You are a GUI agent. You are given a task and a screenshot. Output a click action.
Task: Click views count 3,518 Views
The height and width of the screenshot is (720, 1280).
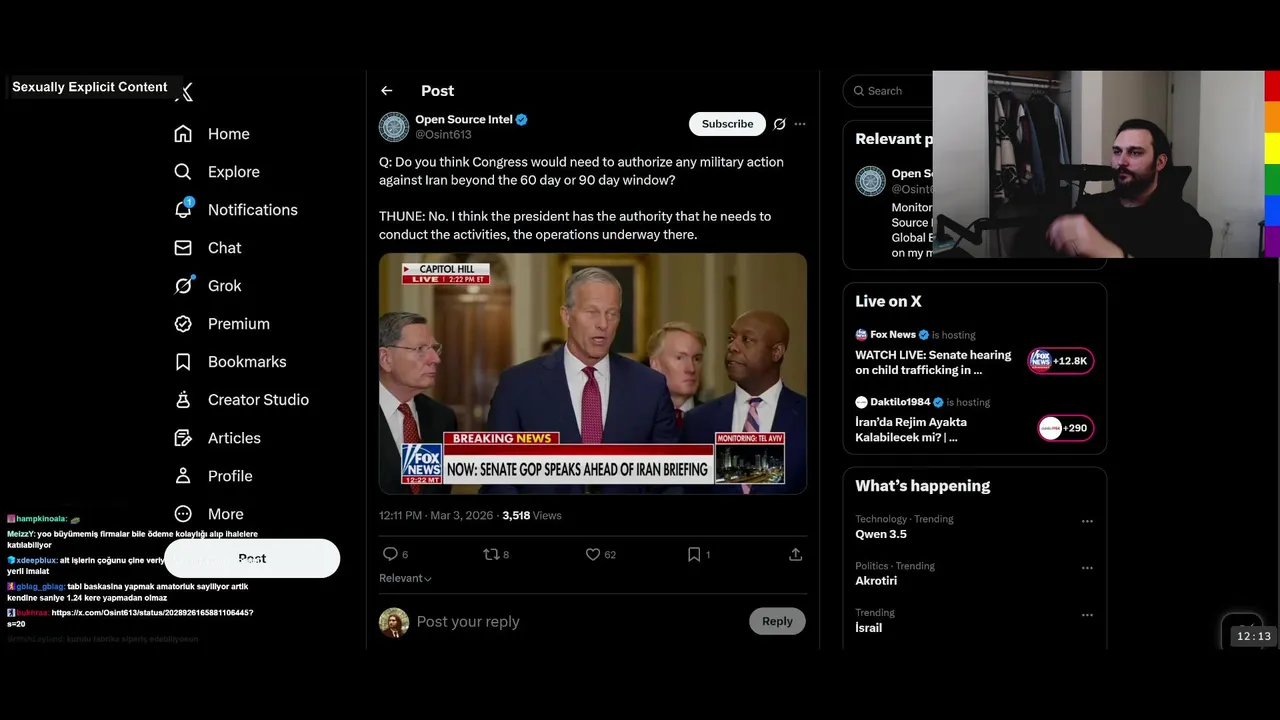point(532,516)
